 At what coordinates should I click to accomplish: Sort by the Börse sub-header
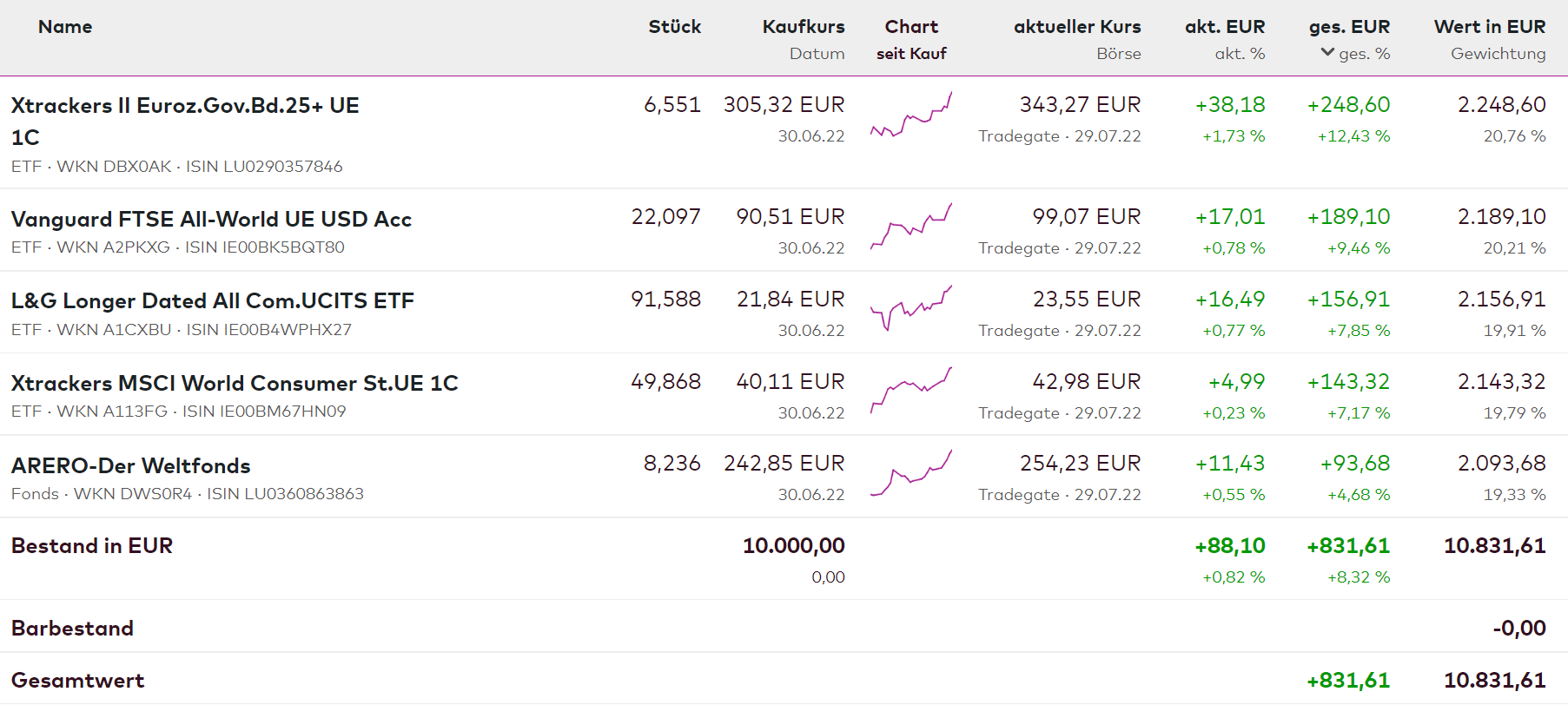coord(1118,54)
